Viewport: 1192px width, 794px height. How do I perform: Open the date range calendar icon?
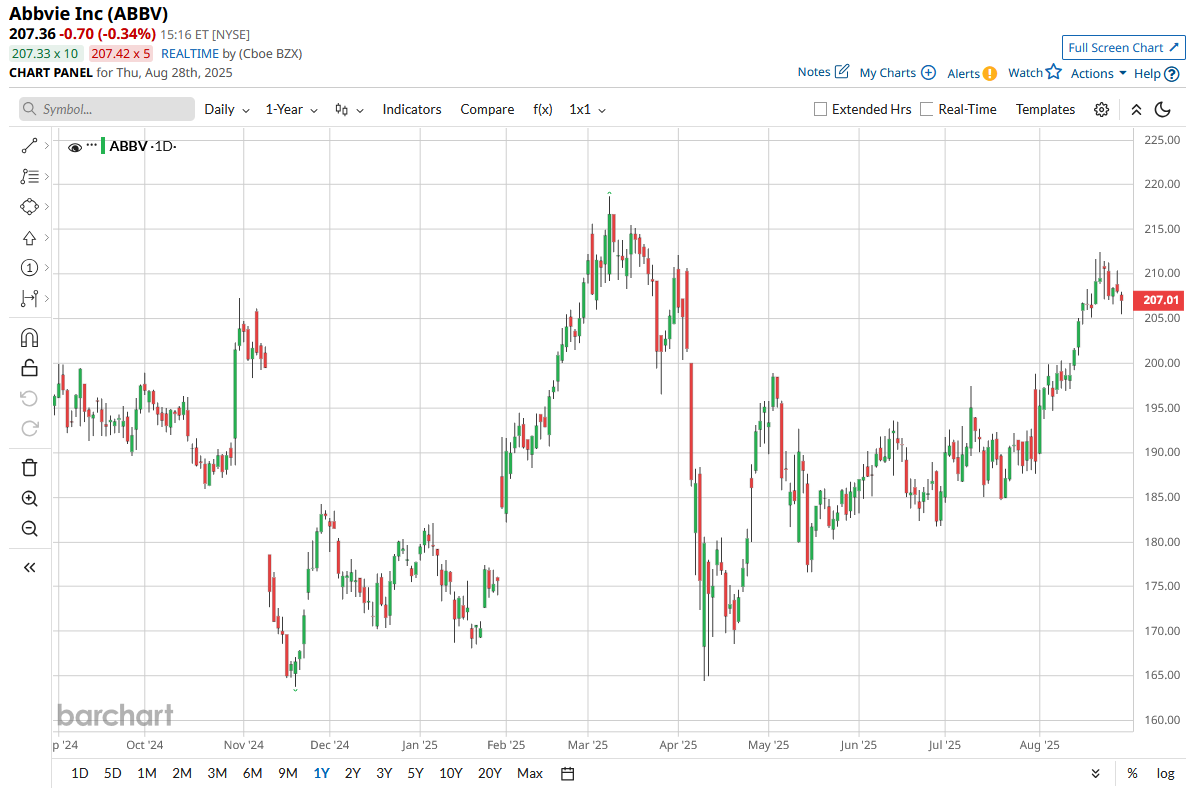tap(567, 773)
